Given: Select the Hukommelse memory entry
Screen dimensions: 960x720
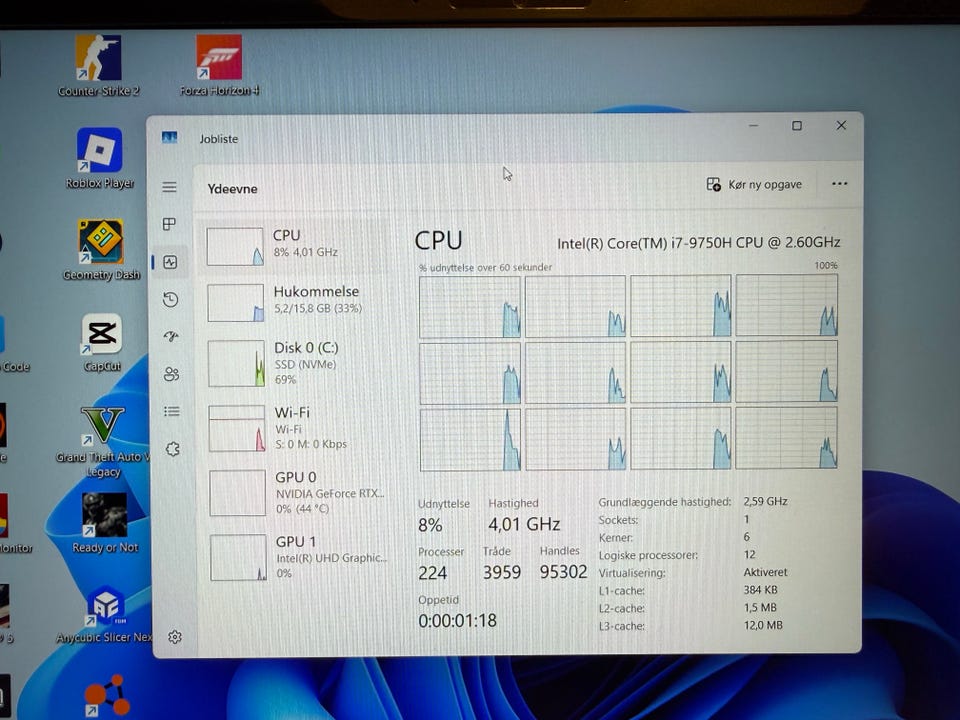Looking at the screenshot, I should (294, 302).
